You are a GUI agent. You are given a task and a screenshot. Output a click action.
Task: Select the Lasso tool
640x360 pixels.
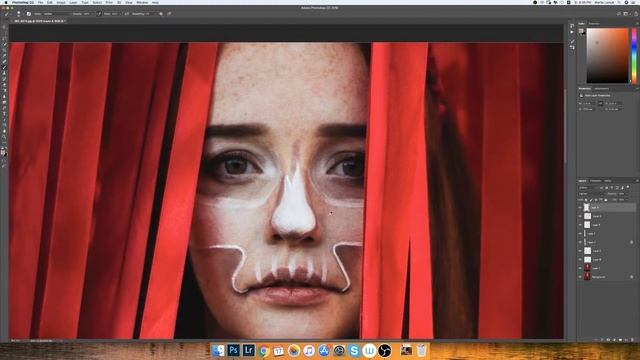point(4,38)
